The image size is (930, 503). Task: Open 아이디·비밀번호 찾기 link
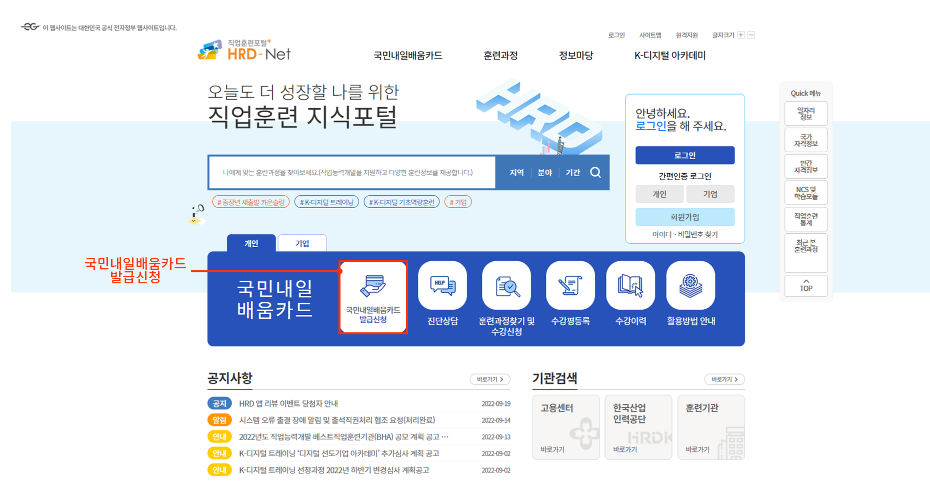(x=684, y=234)
